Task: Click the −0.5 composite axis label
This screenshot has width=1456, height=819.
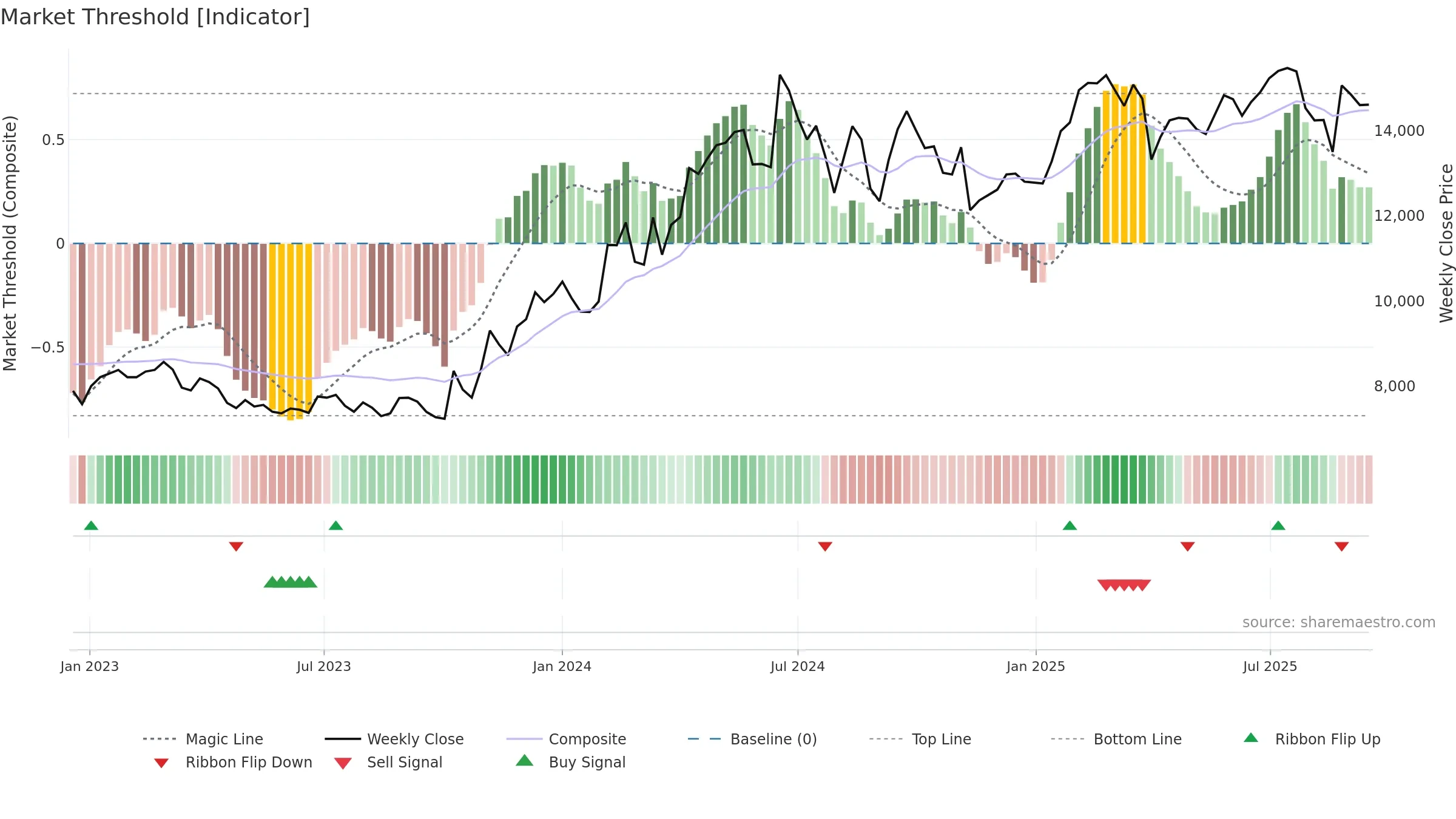Action: pos(48,348)
